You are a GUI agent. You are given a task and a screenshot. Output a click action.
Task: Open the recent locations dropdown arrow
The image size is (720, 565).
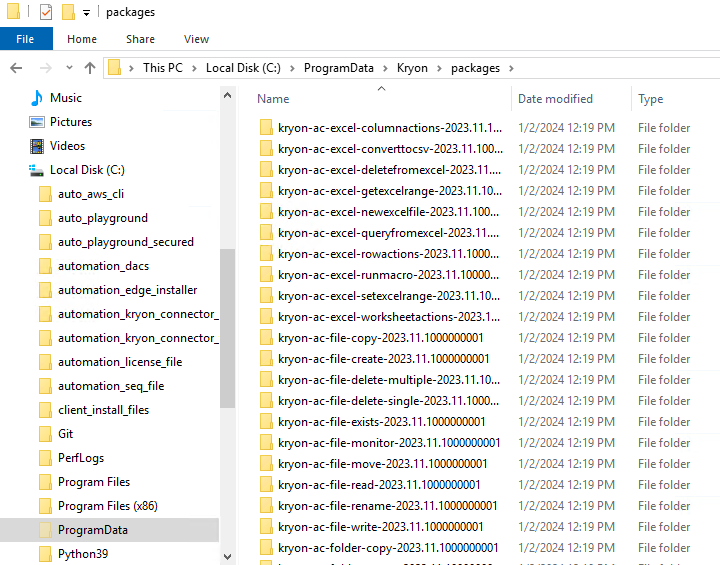pos(69,68)
